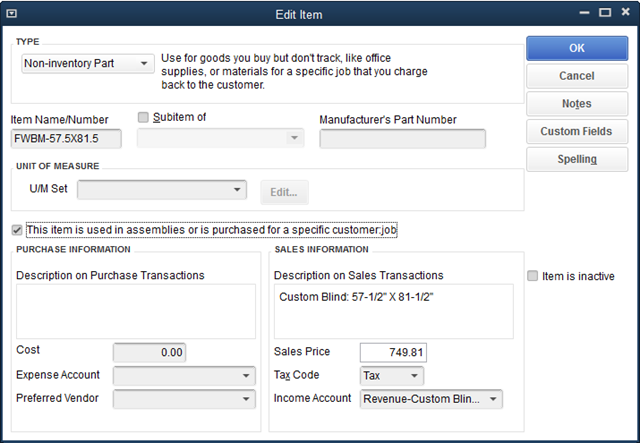The width and height of the screenshot is (640, 443).
Task: Click the OK button
Action: point(577,47)
